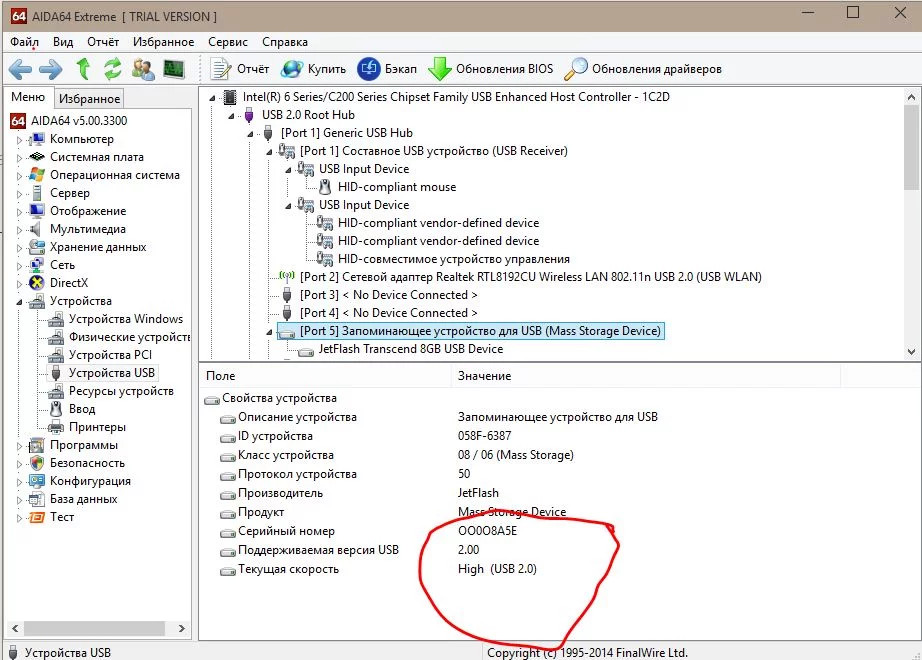Open the green monitor diagnostics icon
The width and height of the screenshot is (922, 660).
coord(173,69)
